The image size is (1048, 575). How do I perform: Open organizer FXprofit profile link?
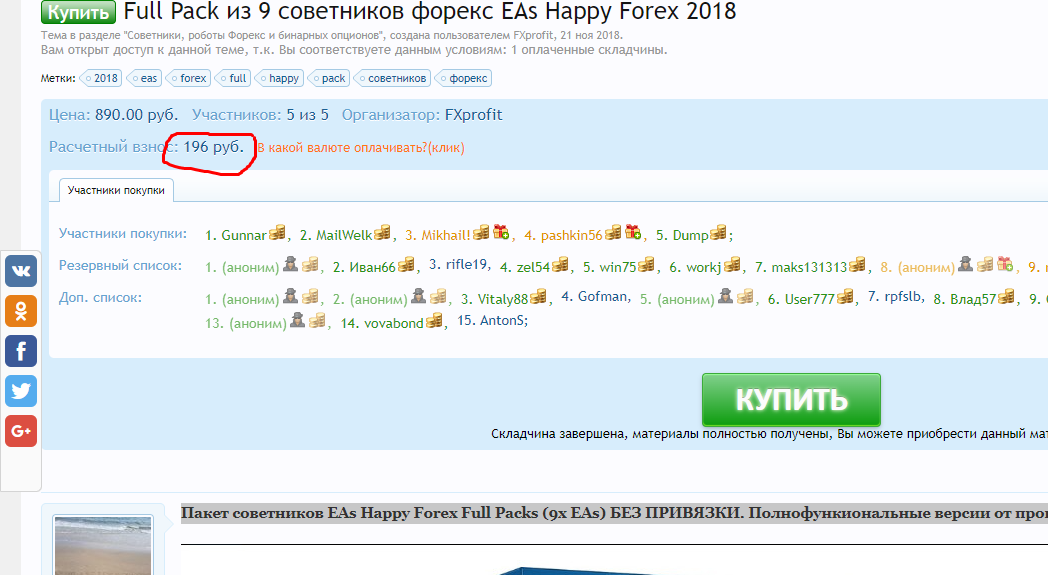[473, 115]
